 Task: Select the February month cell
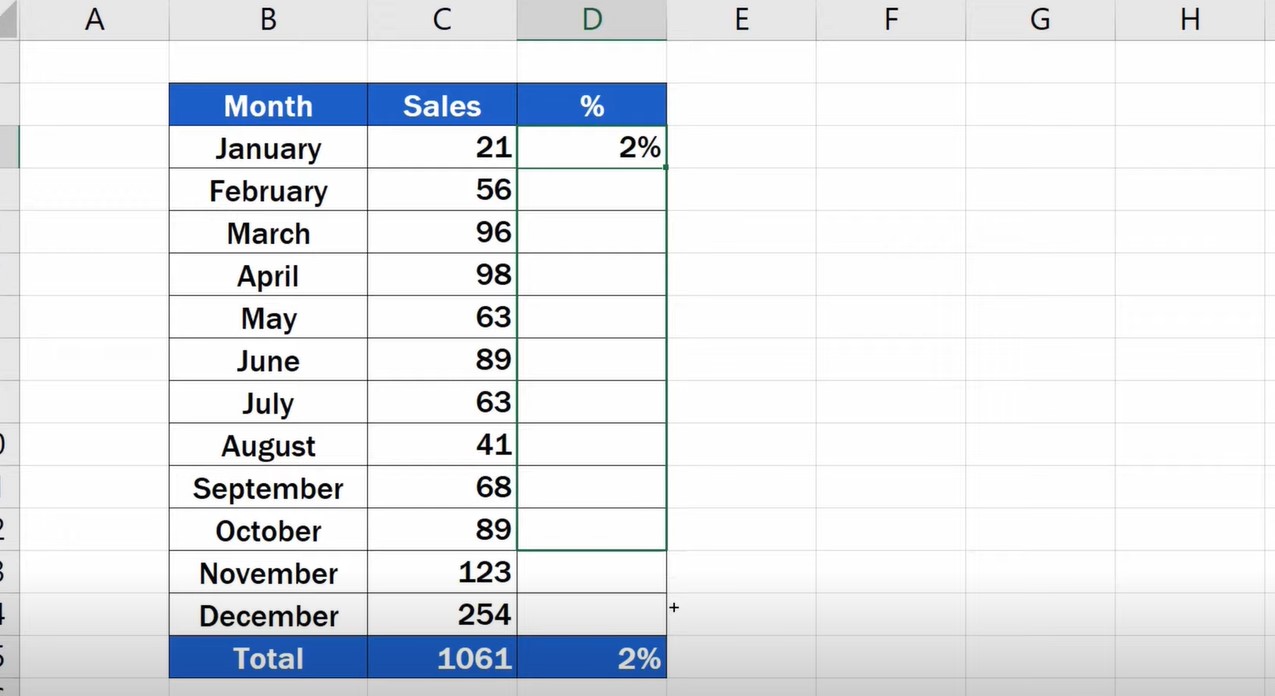[x=268, y=190]
